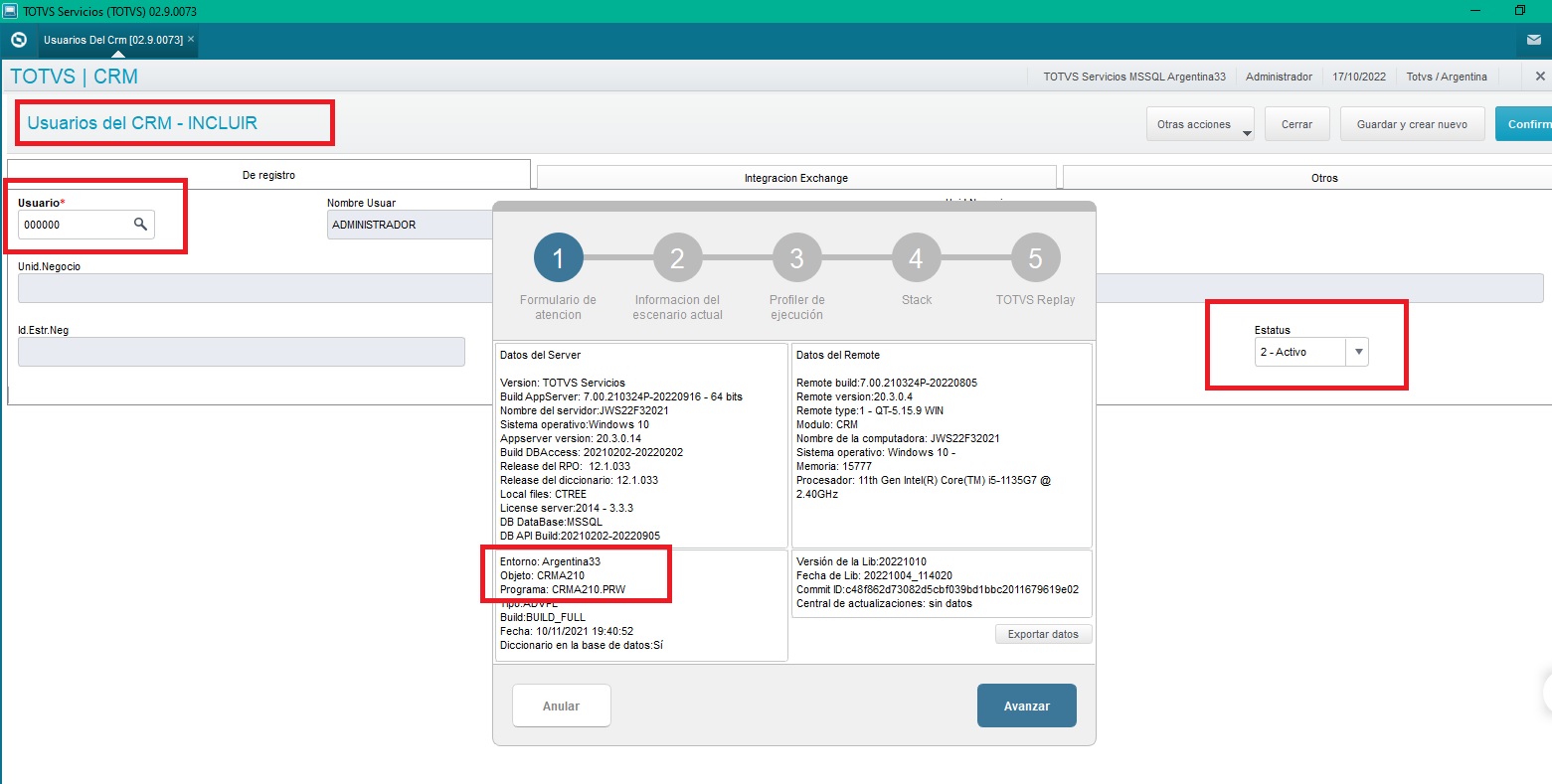Click the Entorno: Argentina33 line

[550, 561]
